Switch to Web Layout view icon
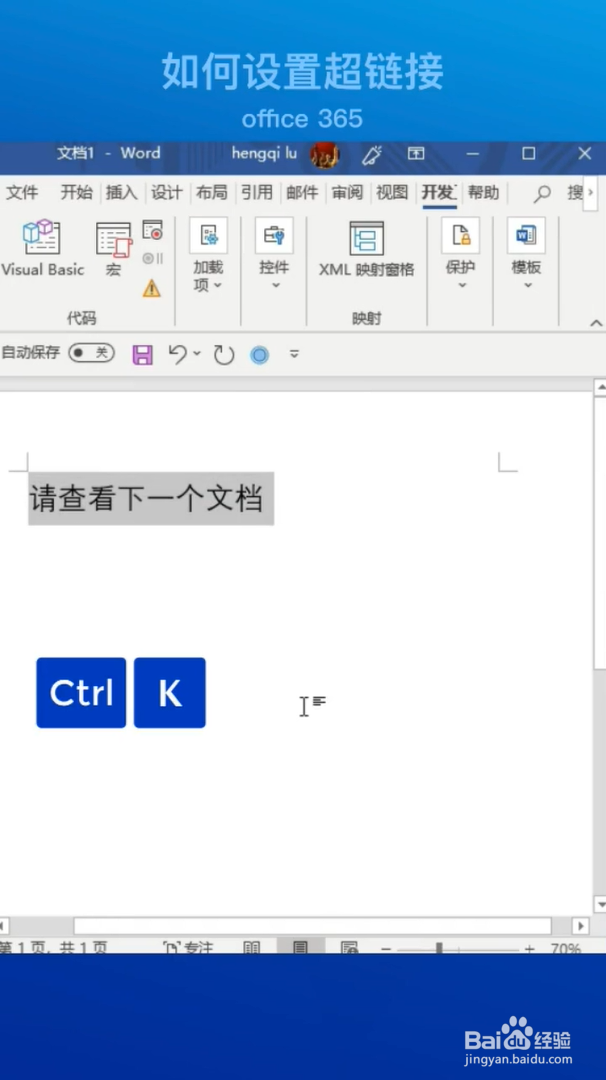 click(x=349, y=948)
